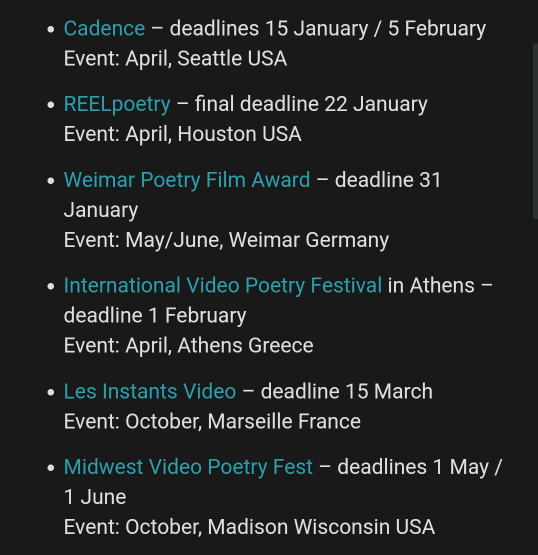Open the Cadence link

(104, 28)
